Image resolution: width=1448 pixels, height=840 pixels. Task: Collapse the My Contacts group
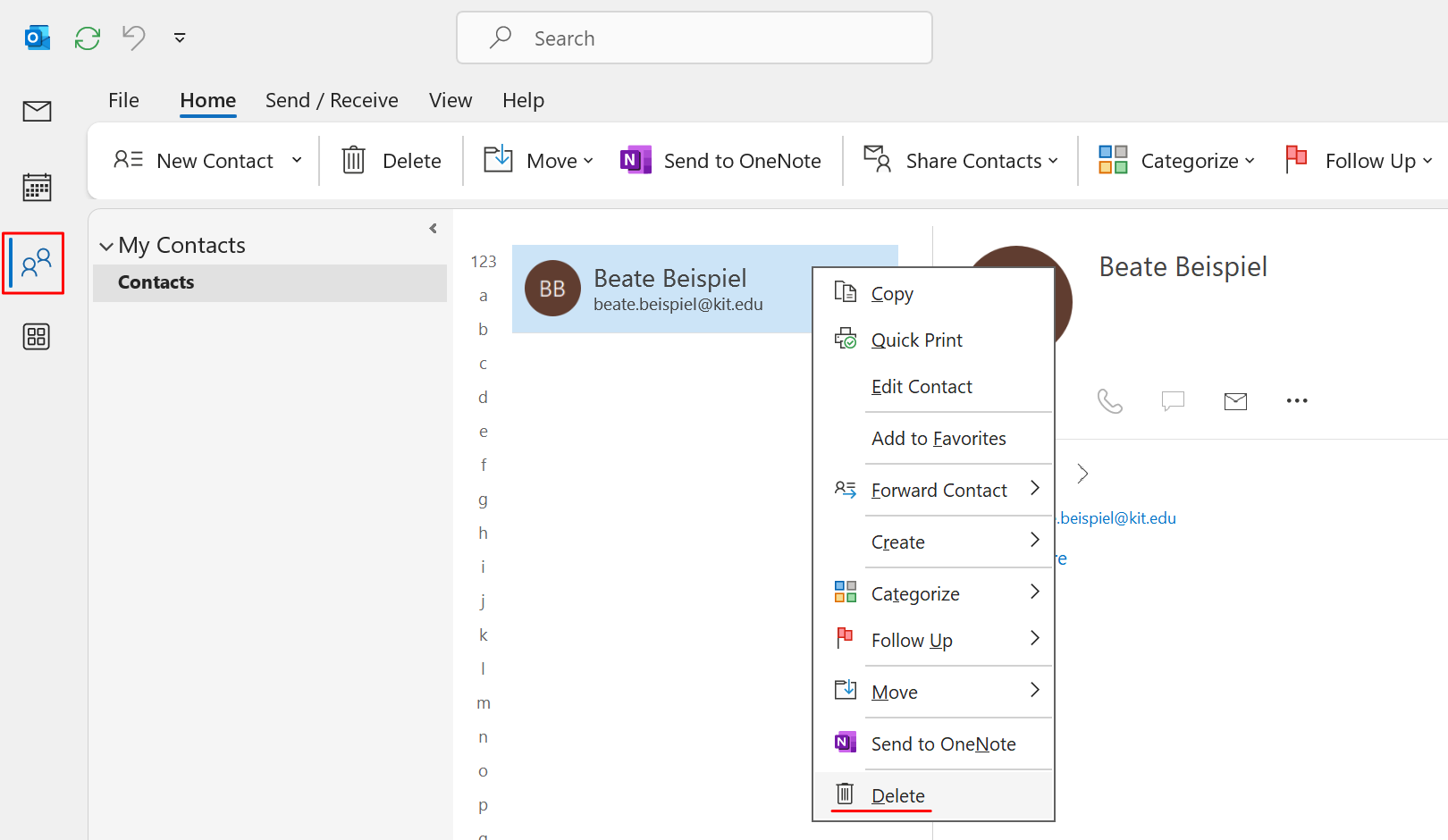(106, 246)
